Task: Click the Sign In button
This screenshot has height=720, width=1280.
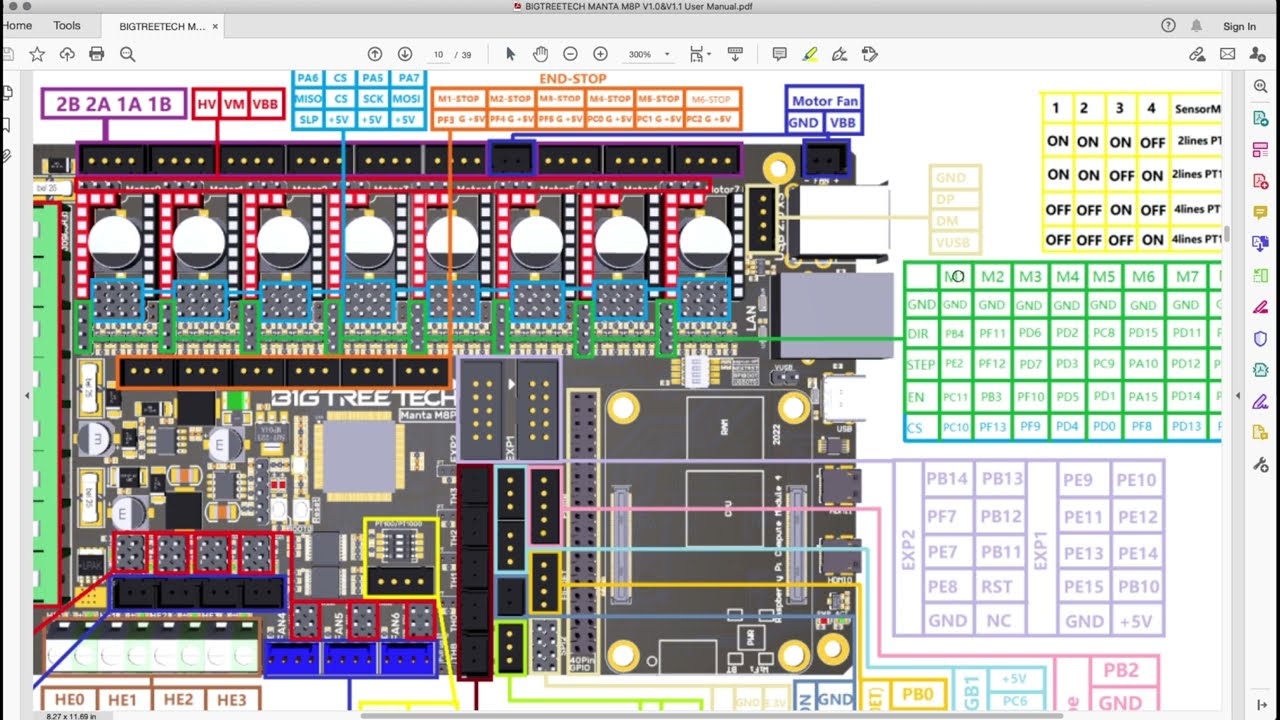Action: (1239, 27)
